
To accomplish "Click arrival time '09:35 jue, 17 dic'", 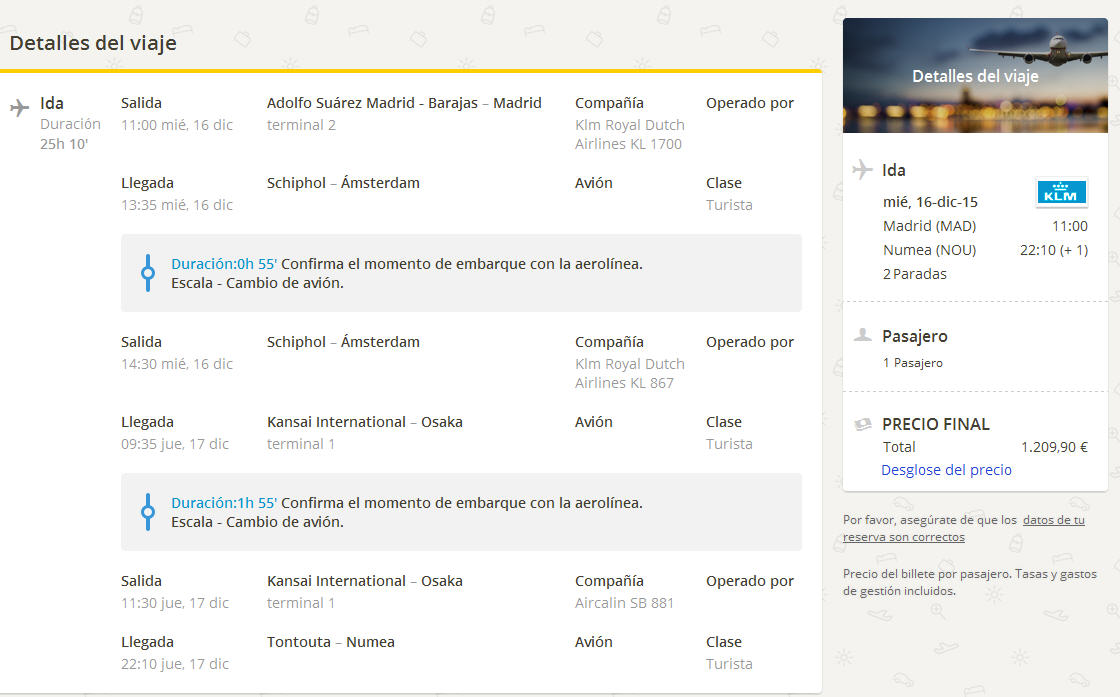I will tap(174, 444).
